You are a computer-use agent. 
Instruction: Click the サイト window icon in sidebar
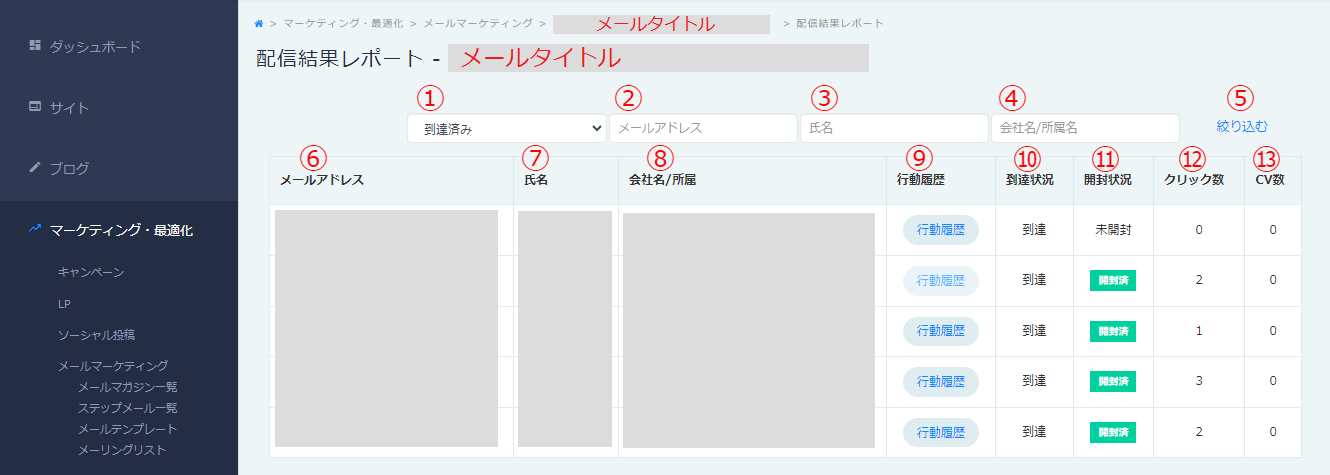click(x=35, y=107)
